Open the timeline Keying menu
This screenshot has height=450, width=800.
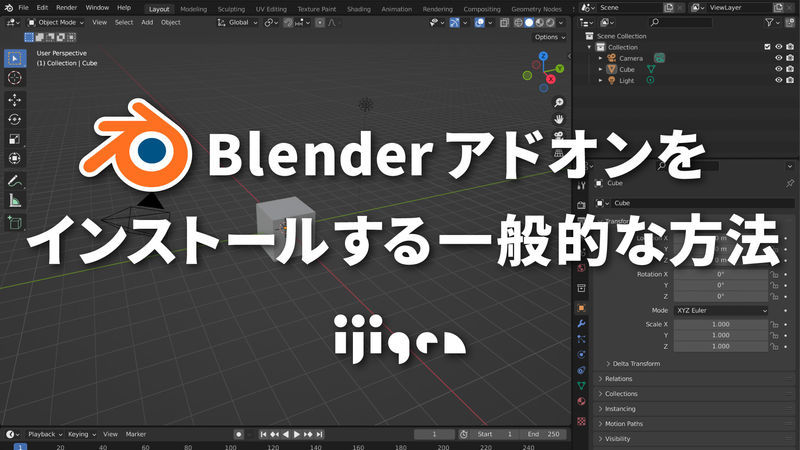tap(82, 434)
